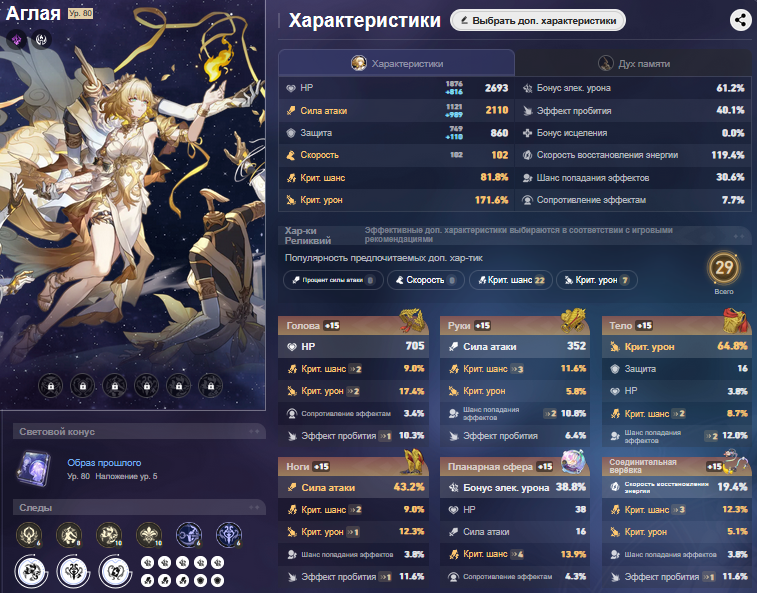The image size is (757, 593).
Task: Expand the Световой конус section header
Action: coord(139,432)
